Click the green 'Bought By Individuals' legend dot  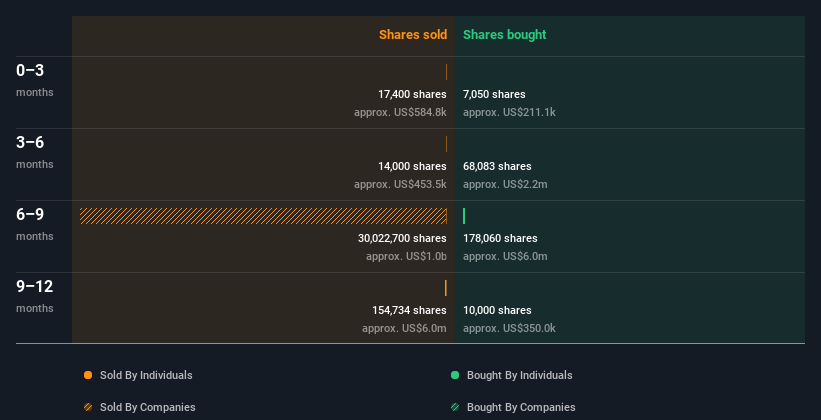[x=455, y=375]
